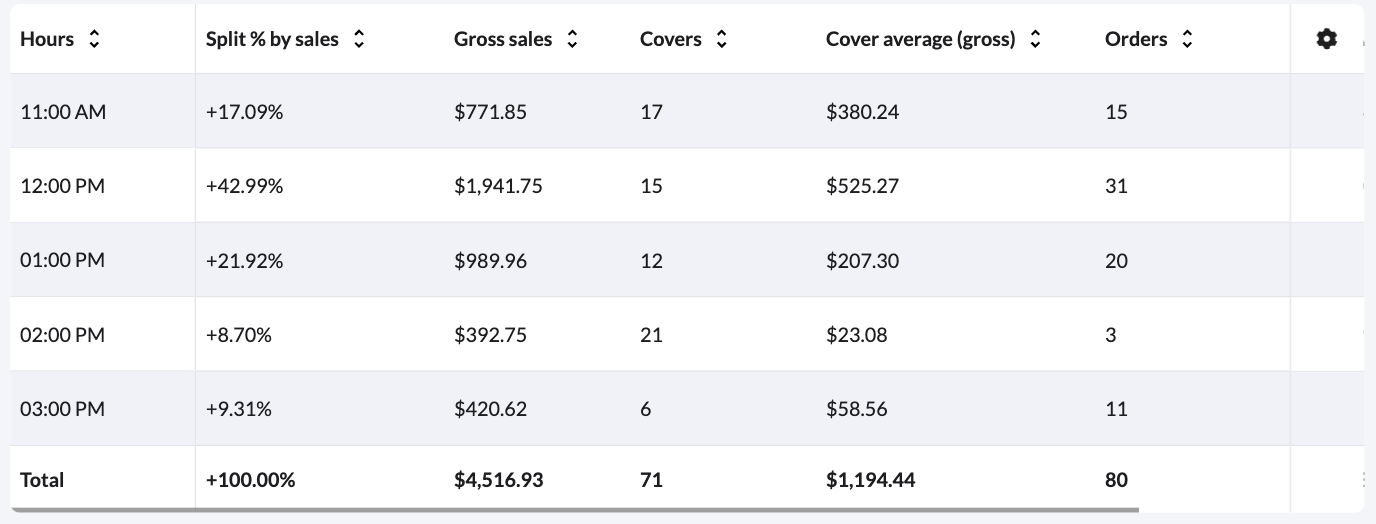Screen dimensions: 1376x524
Task: Click the Hours column header label
Action: click(47, 39)
